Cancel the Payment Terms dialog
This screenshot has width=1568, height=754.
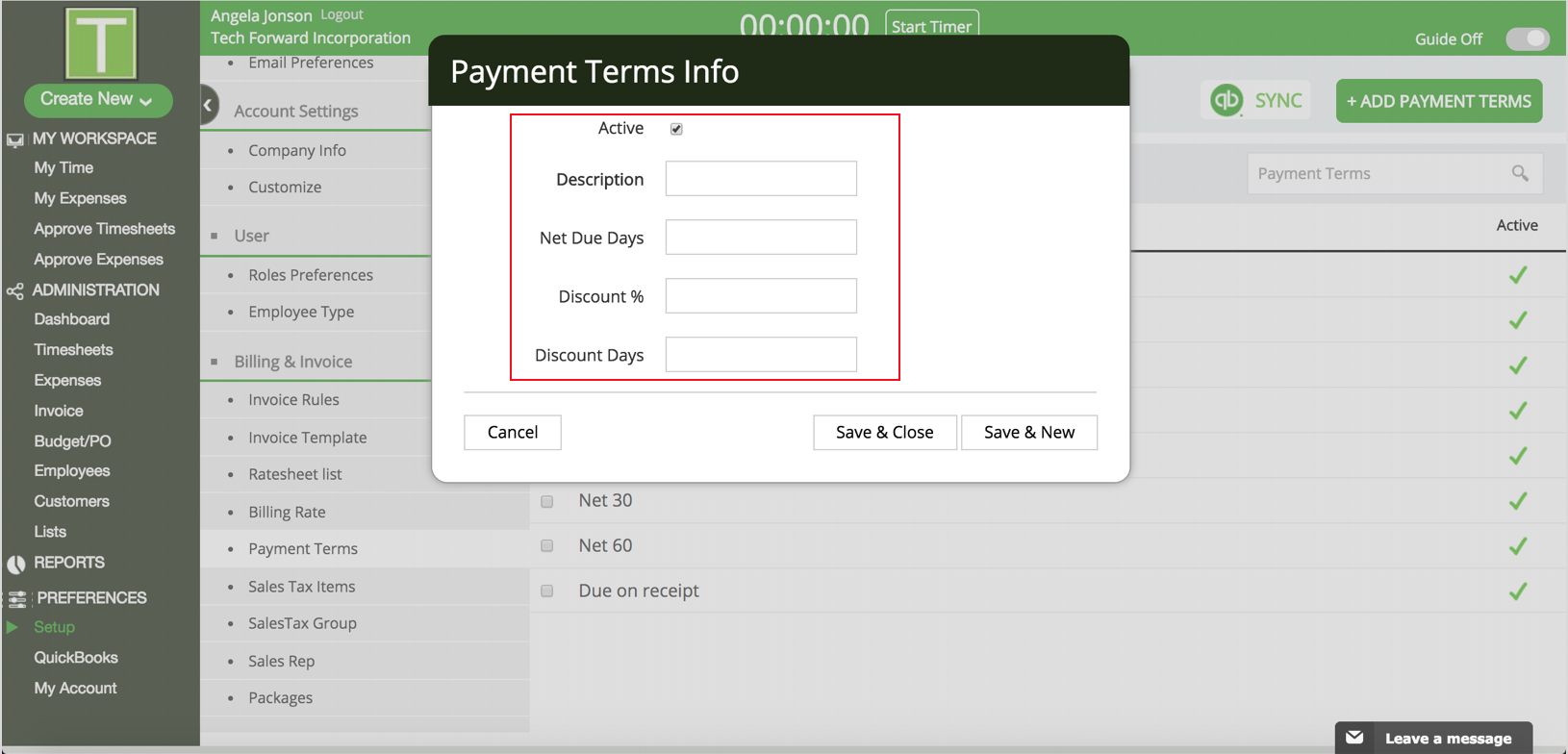pyautogui.click(x=512, y=433)
